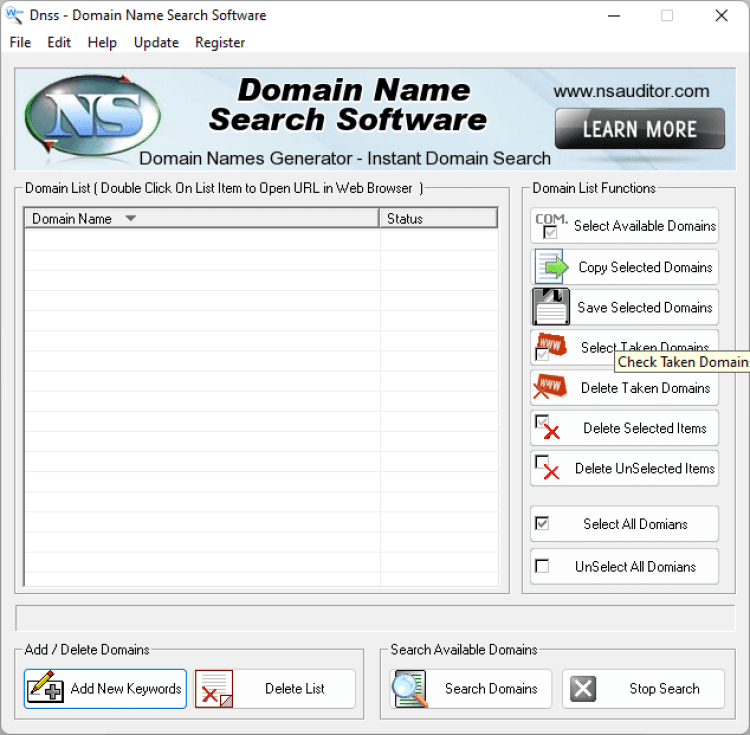Image resolution: width=750 pixels, height=735 pixels.
Task: Click the Domain Name Search Software banner title
Action: [348, 105]
